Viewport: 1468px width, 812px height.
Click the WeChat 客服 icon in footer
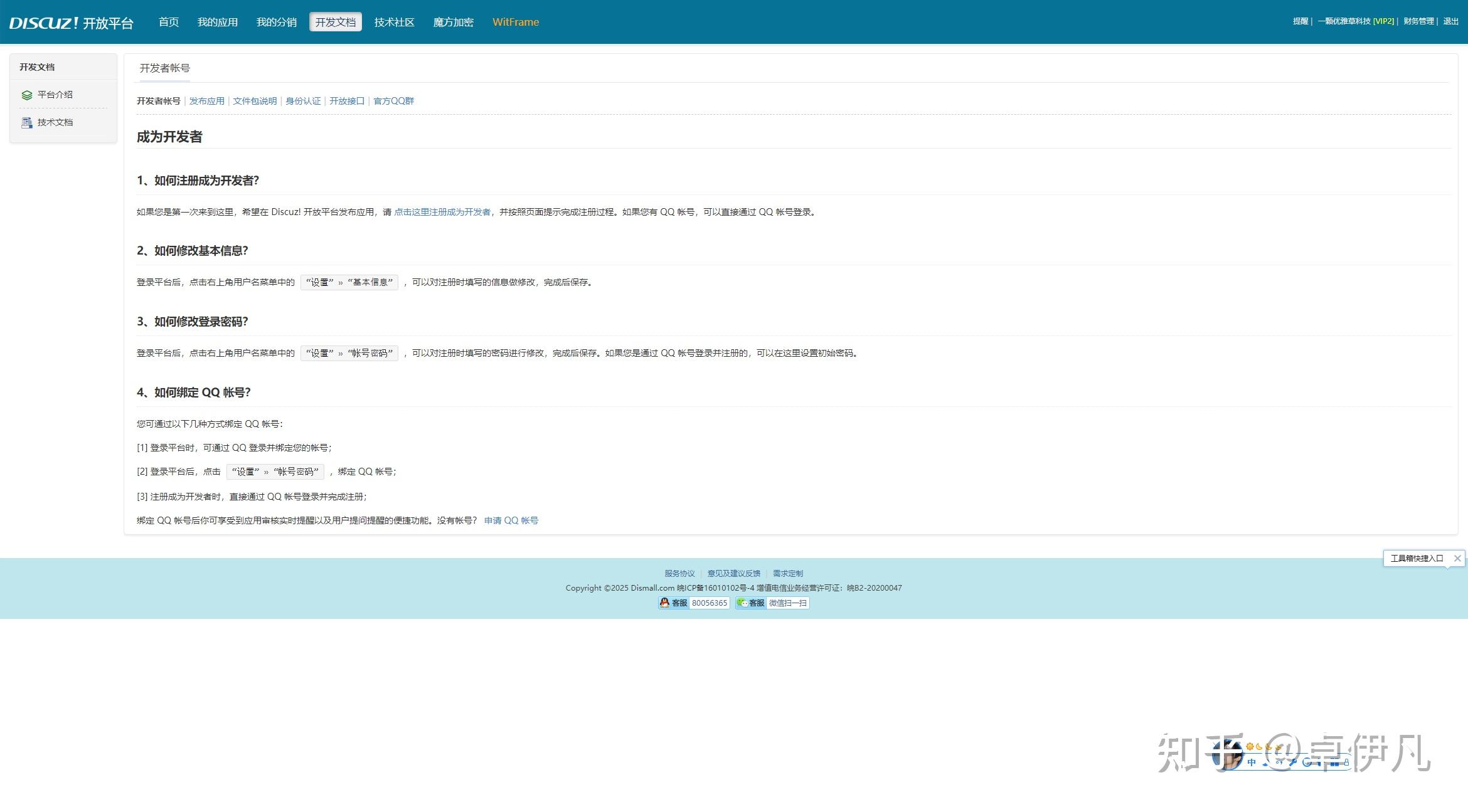742,603
